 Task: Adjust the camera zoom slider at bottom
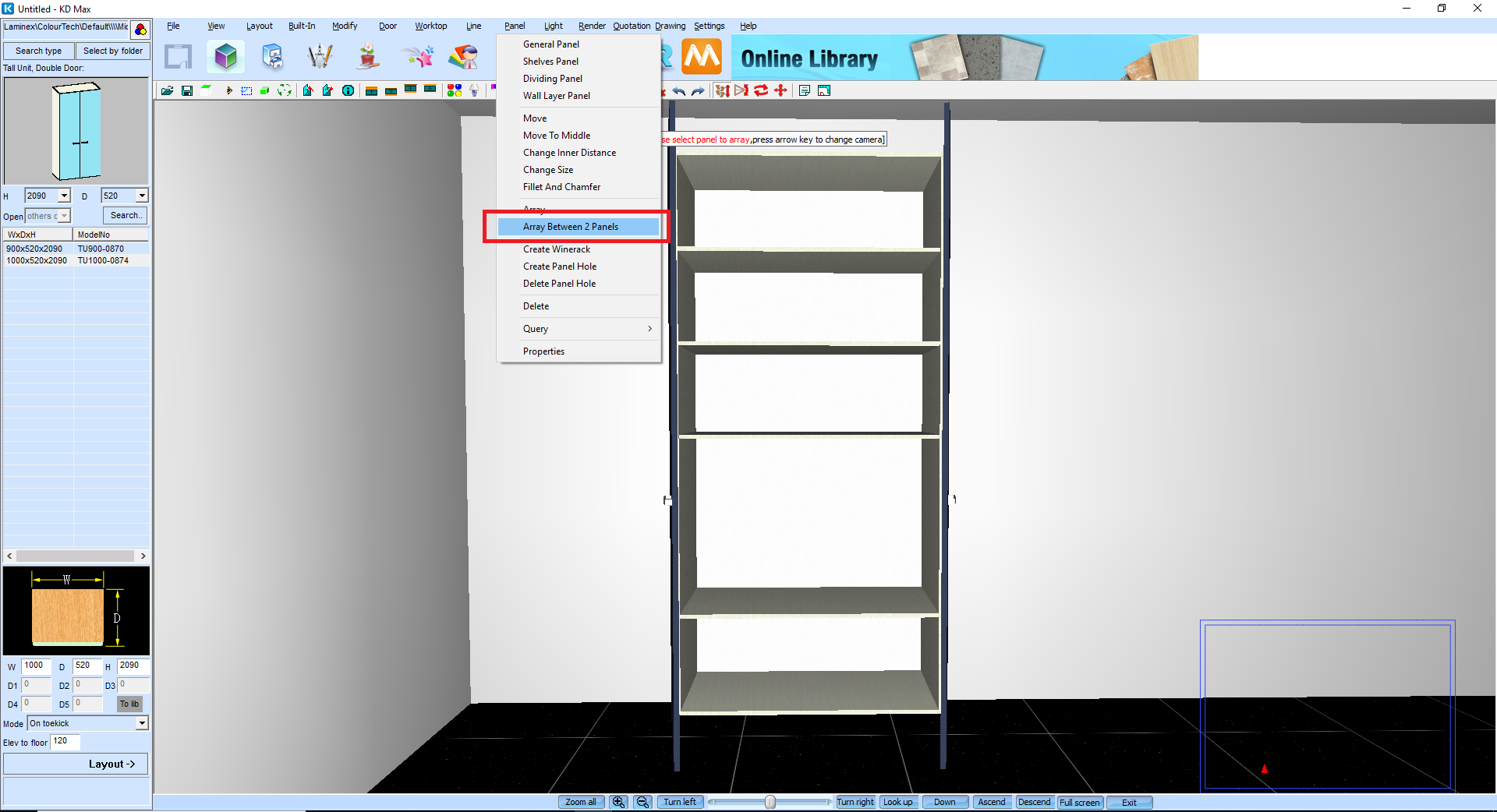click(x=770, y=802)
